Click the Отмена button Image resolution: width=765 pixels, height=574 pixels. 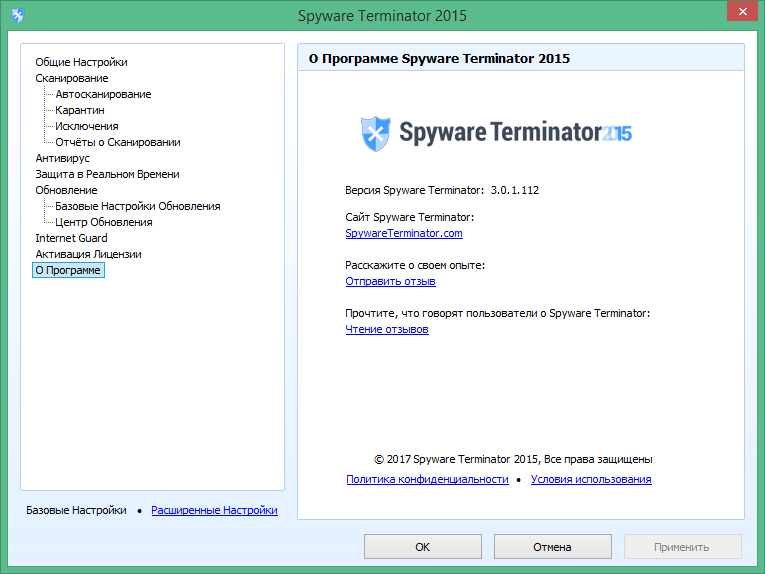pyautogui.click(x=552, y=547)
